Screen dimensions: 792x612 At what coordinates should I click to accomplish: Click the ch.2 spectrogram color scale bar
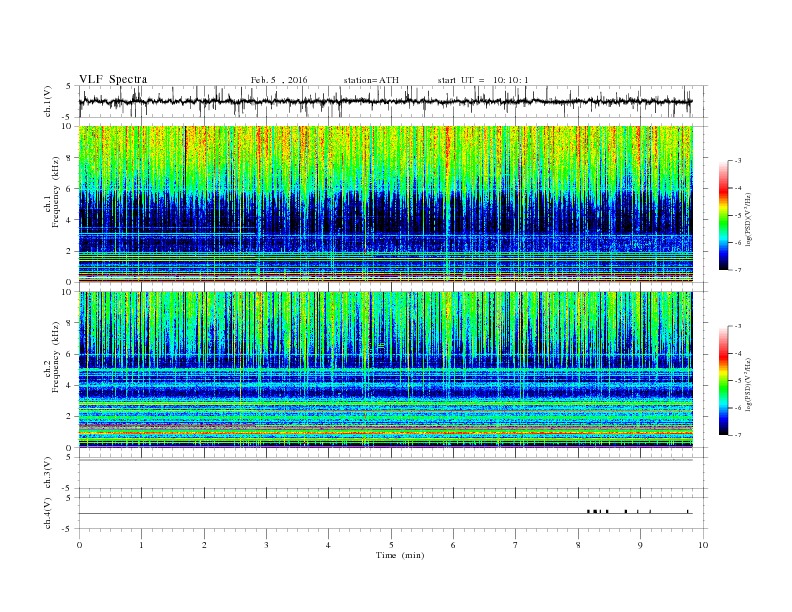[723, 381]
